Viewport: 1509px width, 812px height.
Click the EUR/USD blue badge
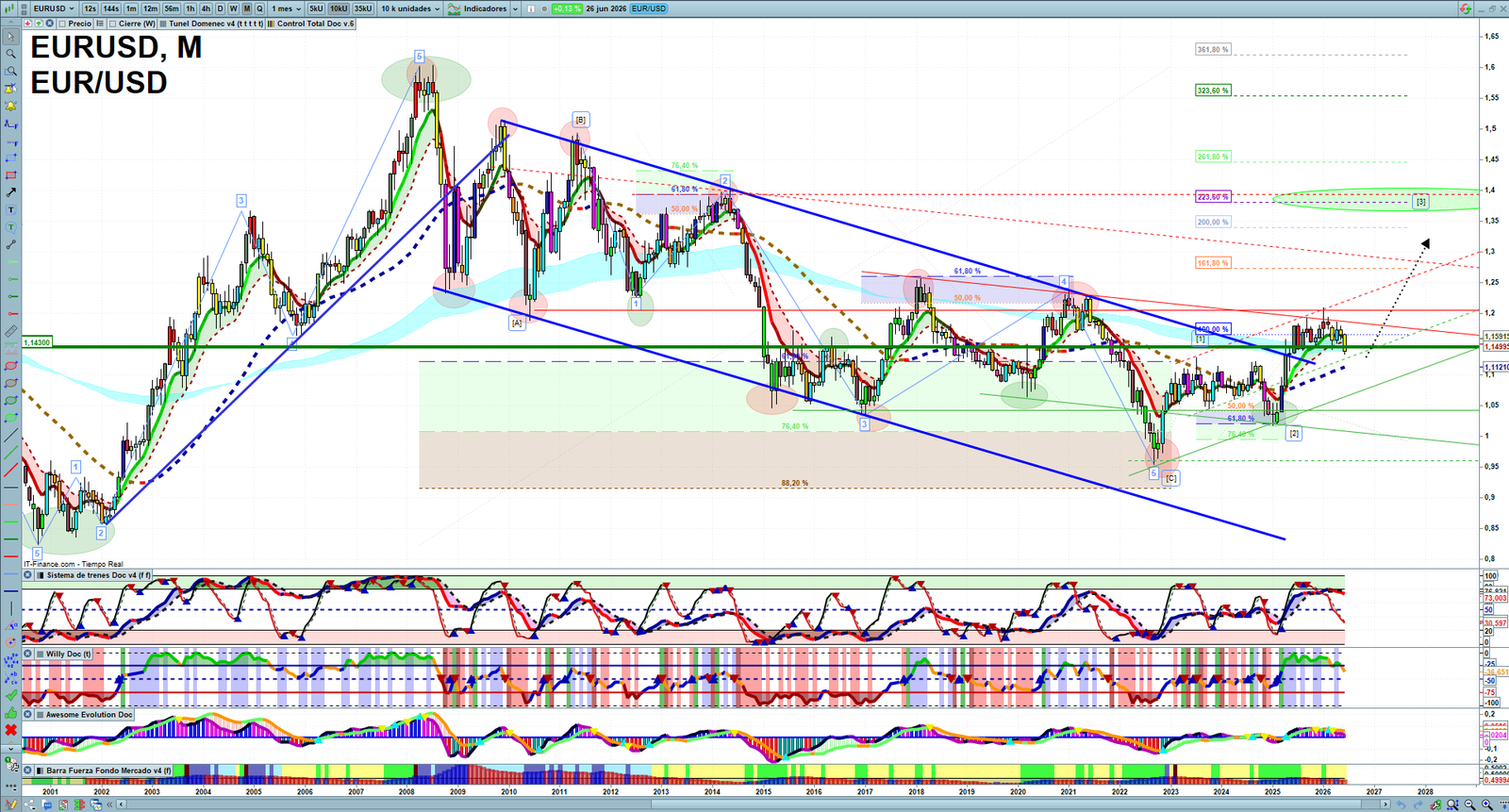(x=648, y=8)
